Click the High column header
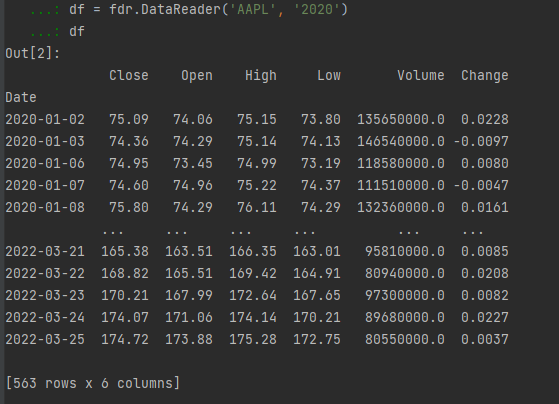Screen dimensions: 559x404 pos(261,76)
